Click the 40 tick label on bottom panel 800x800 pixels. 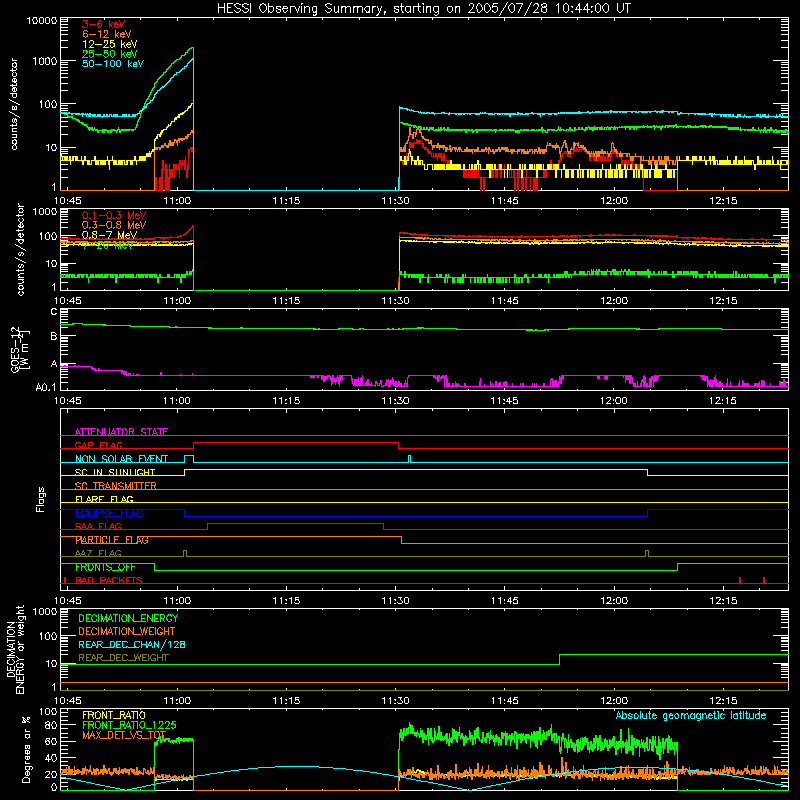click(52, 758)
